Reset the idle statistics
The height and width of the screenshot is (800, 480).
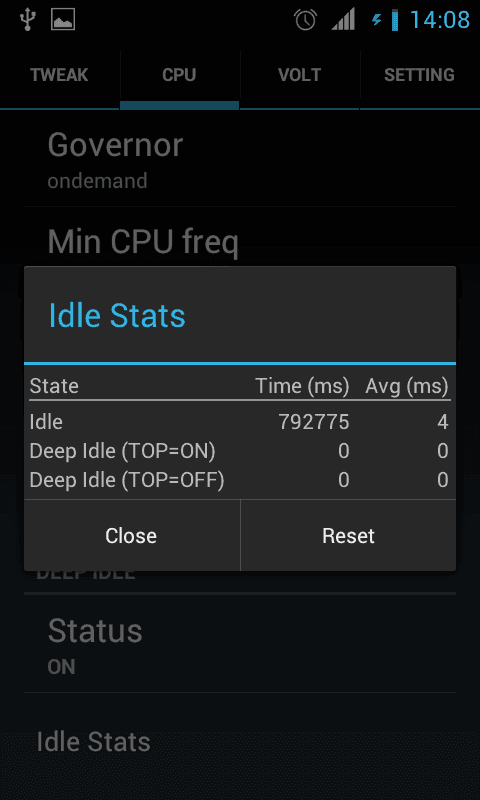pyautogui.click(x=348, y=536)
